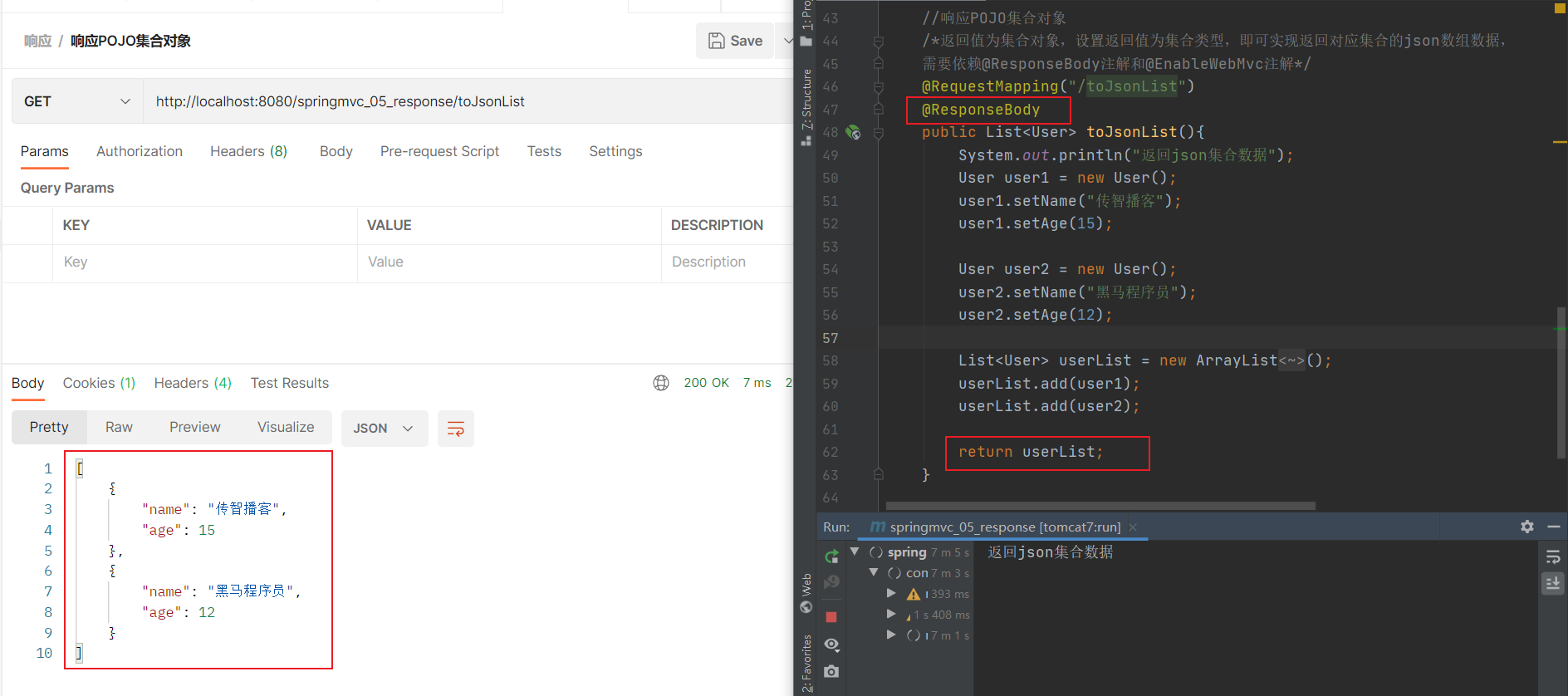Image resolution: width=1568 pixels, height=696 pixels.
Task: Expand the 1 s 408 ms node
Action: click(x=891, y=614)
